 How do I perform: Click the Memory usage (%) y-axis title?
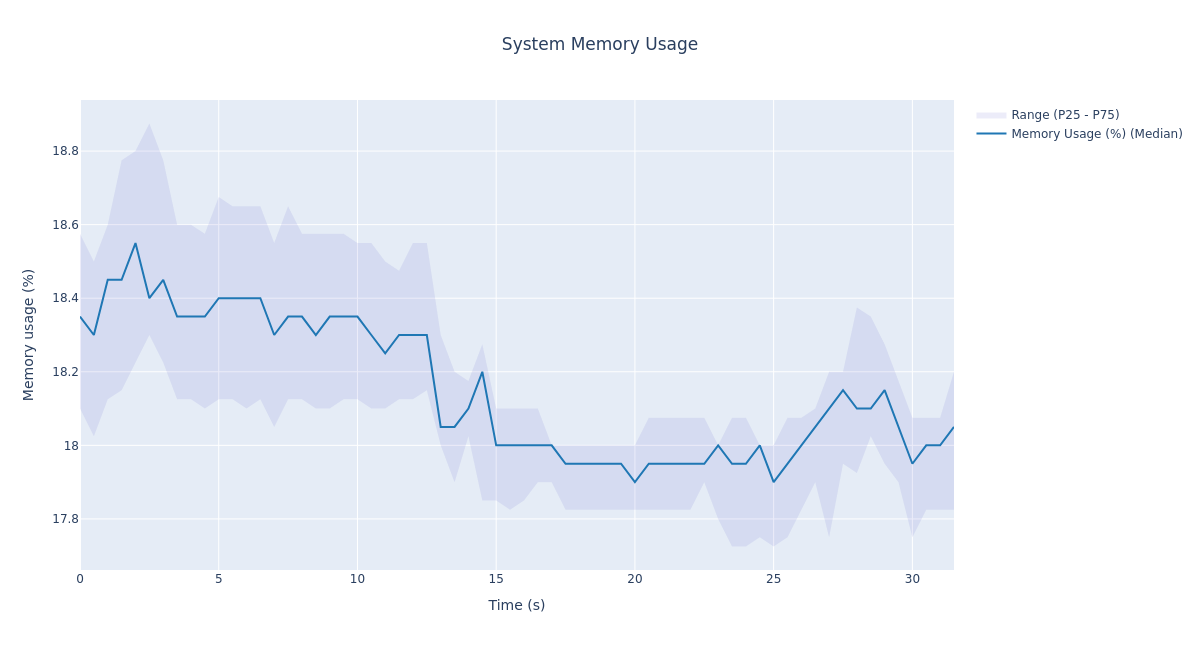(29, 334)
